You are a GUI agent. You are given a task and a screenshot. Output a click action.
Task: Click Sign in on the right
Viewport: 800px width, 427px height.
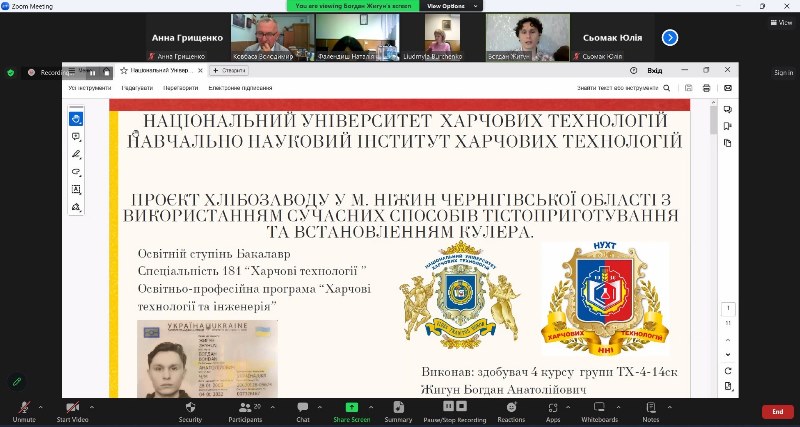pyautogui.click(x=783, y=73)
